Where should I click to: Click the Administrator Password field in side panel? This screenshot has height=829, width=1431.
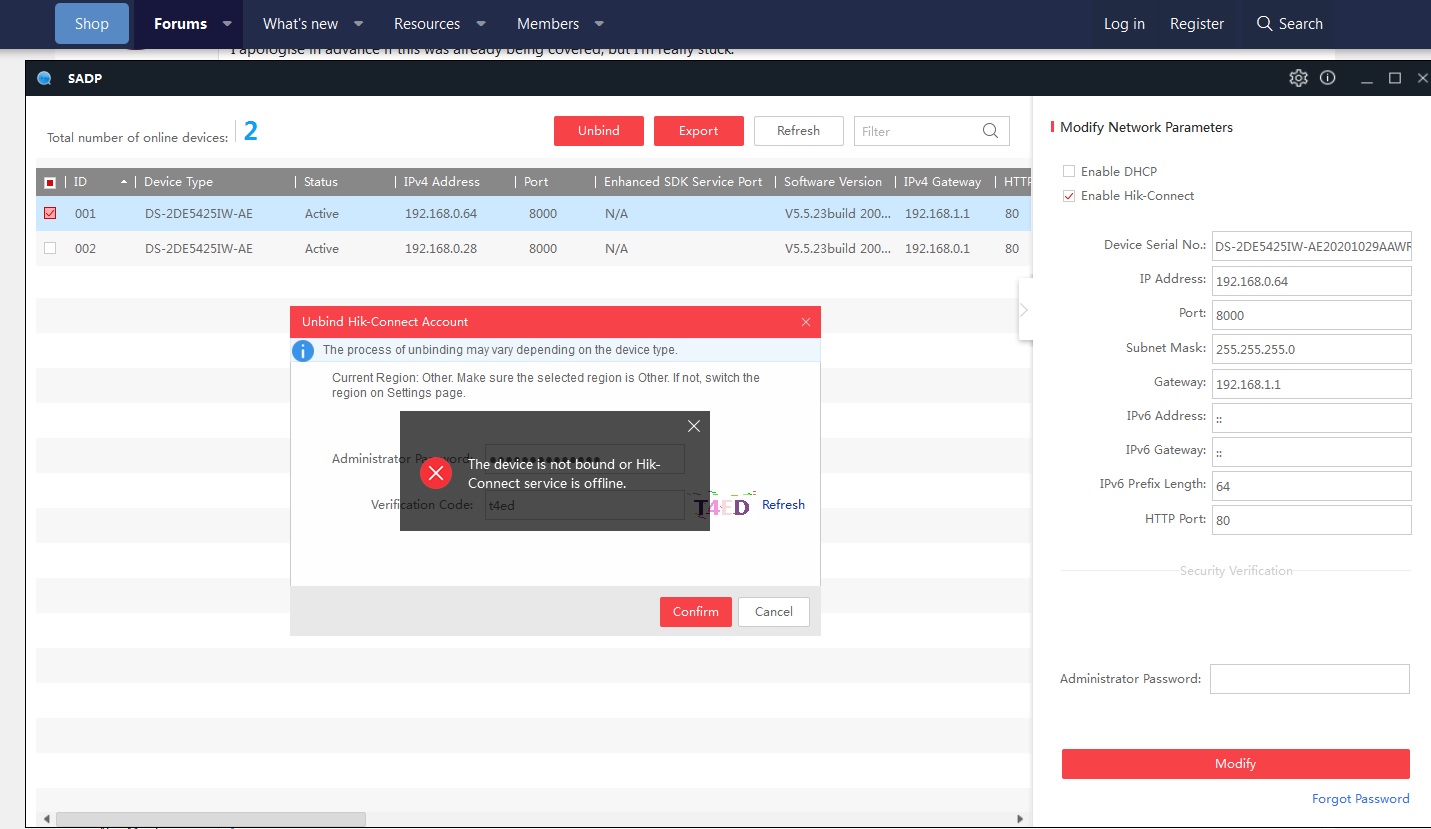coord(1309,679)
